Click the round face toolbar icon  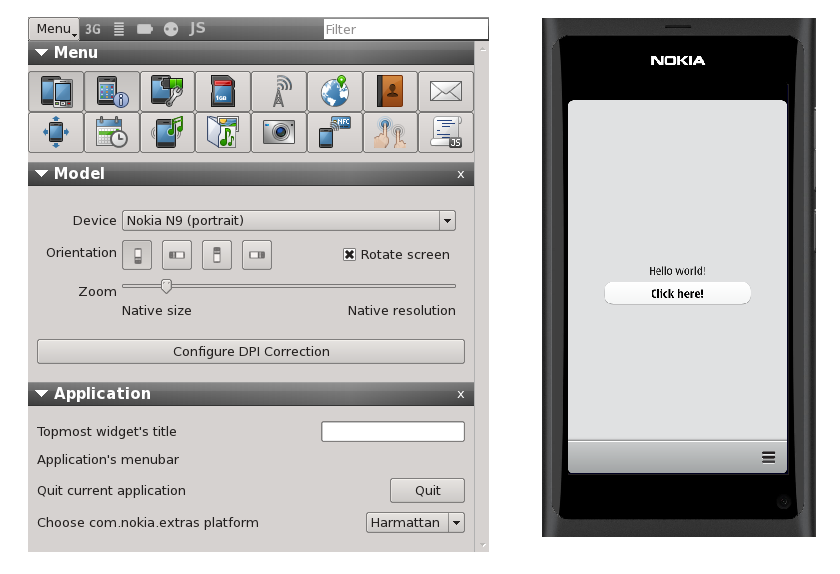click(171, 29)
